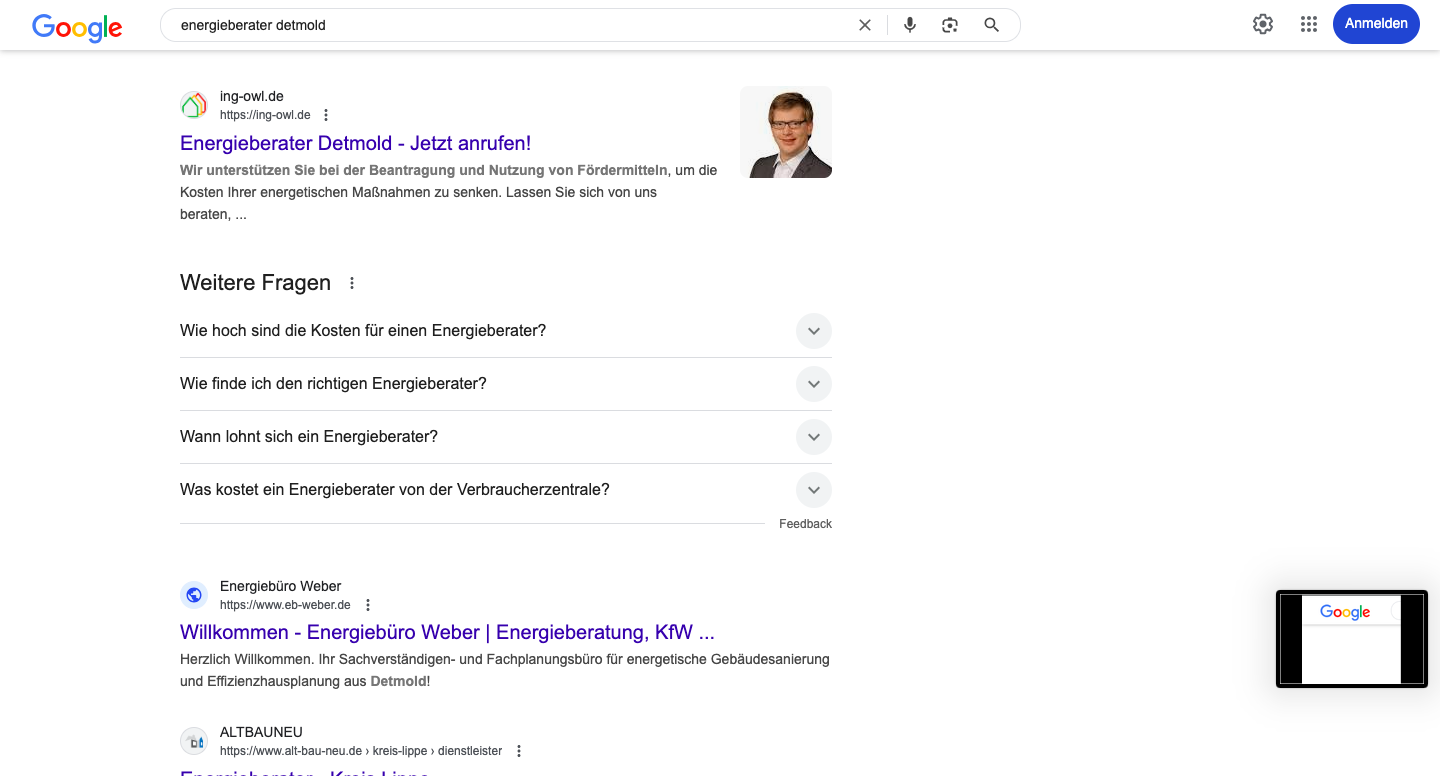
Task: Open the Energiebüro Weber Willkommen result link
Action: point(447,632)
